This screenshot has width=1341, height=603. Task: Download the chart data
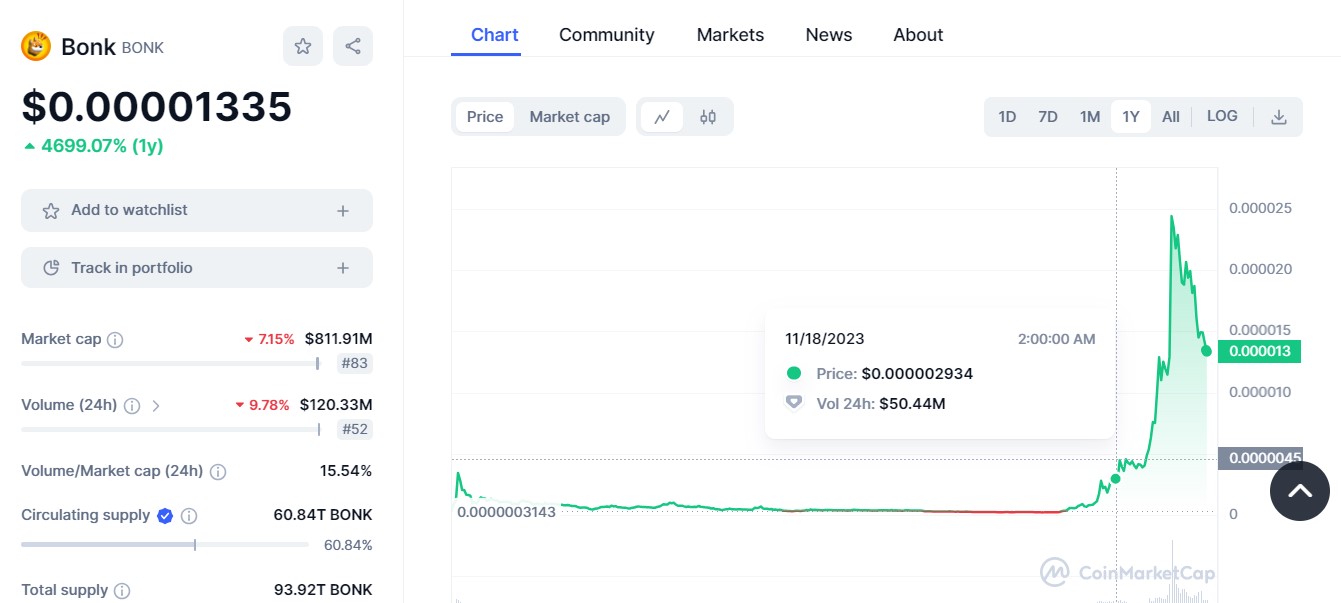point(1278,117)
